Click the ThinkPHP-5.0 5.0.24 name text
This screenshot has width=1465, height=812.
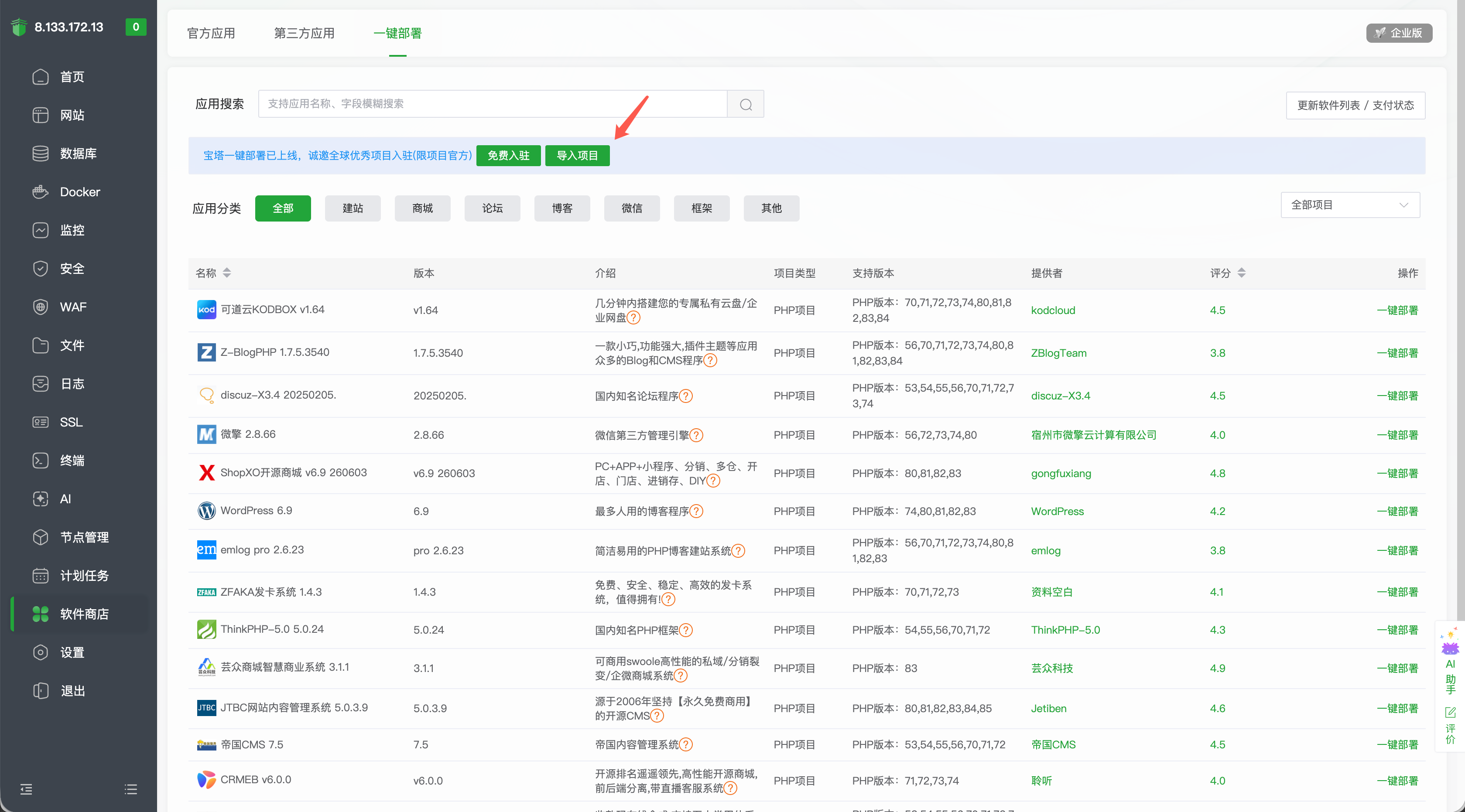[x=272, y=629]
